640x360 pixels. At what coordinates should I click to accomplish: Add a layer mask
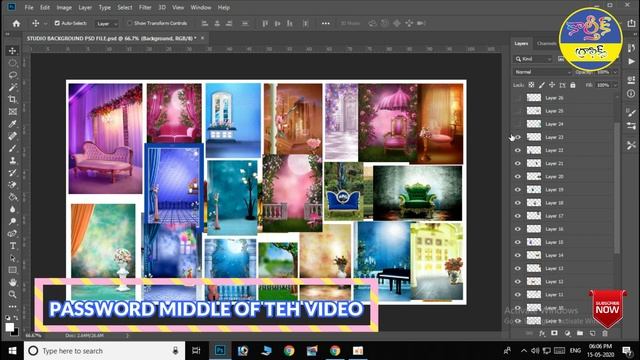[x=554, y=333]
